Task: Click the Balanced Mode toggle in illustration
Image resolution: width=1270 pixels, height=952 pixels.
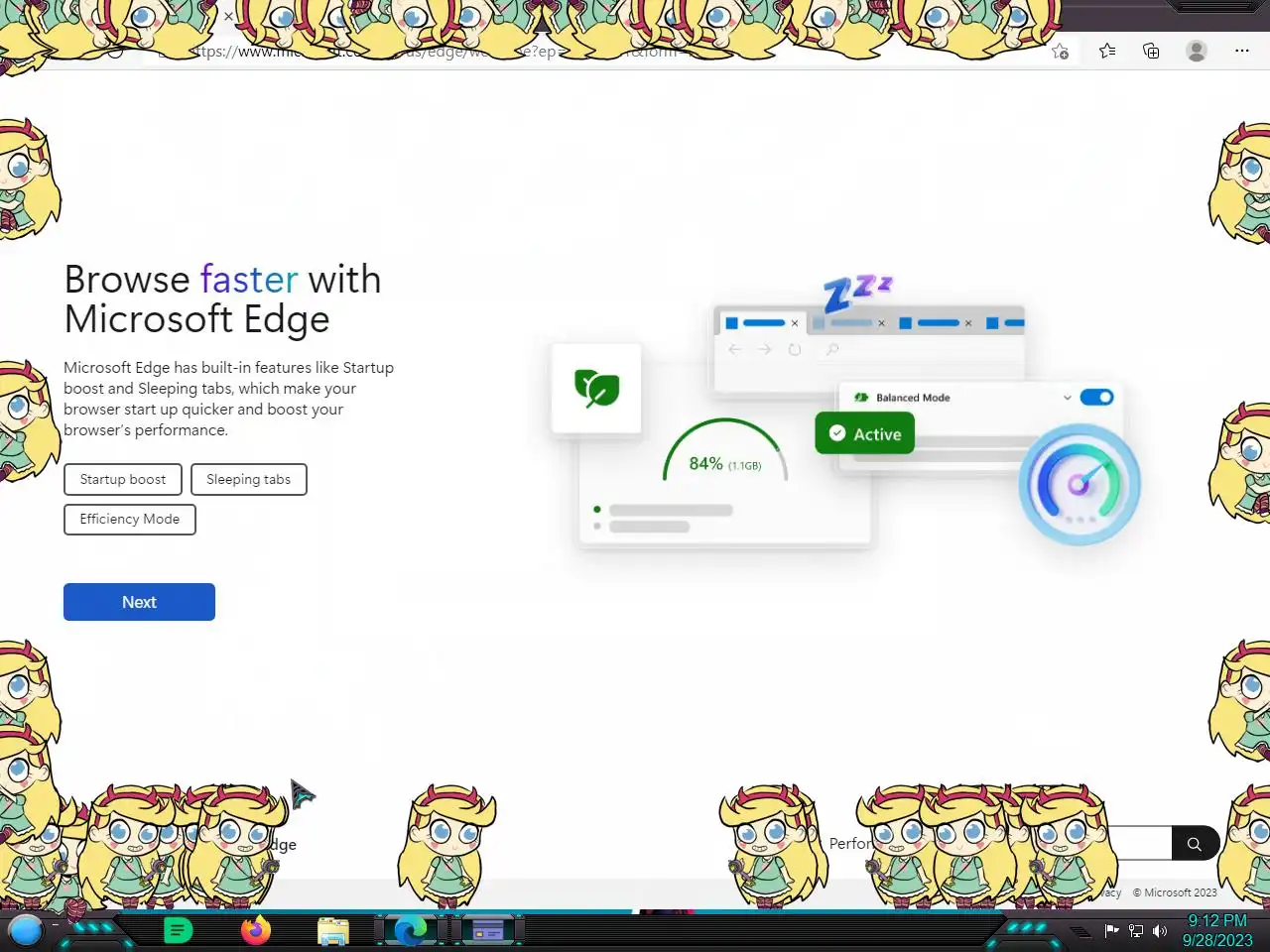Action: tap(1096, 397)
